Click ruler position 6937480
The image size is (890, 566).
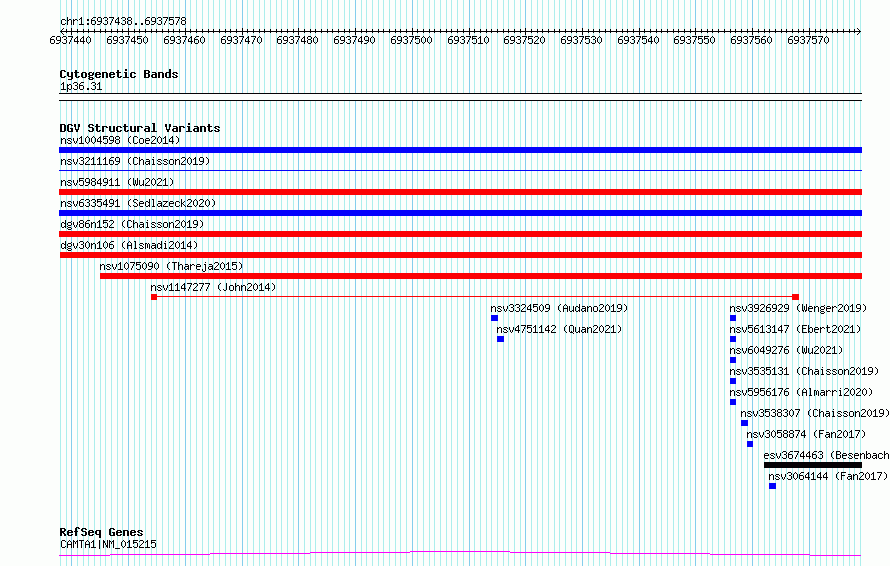pyautogui.click(x=297, y=40)
